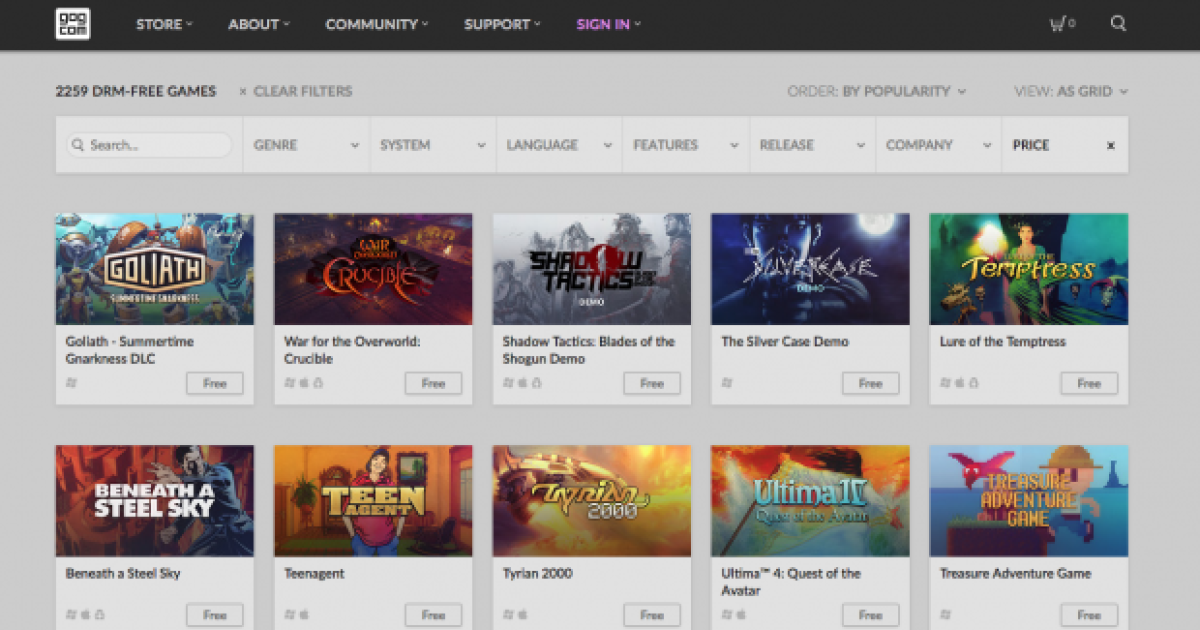Viewport: 1200px width, 630px height.
Task: Expand the System filter dropdown
Action: [433, 145]
